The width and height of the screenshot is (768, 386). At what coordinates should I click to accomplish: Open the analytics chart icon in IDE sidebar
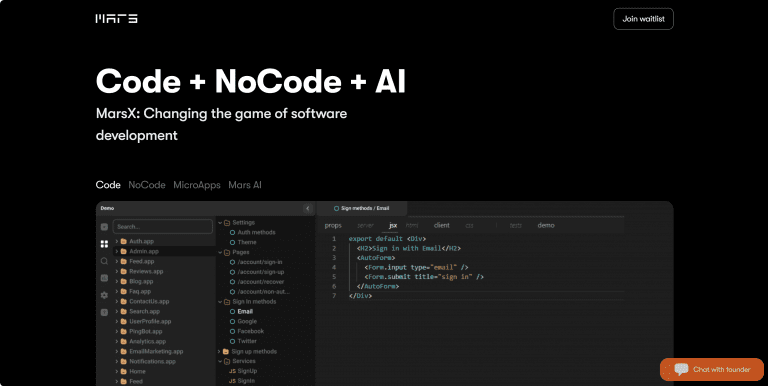coord(104,278)
